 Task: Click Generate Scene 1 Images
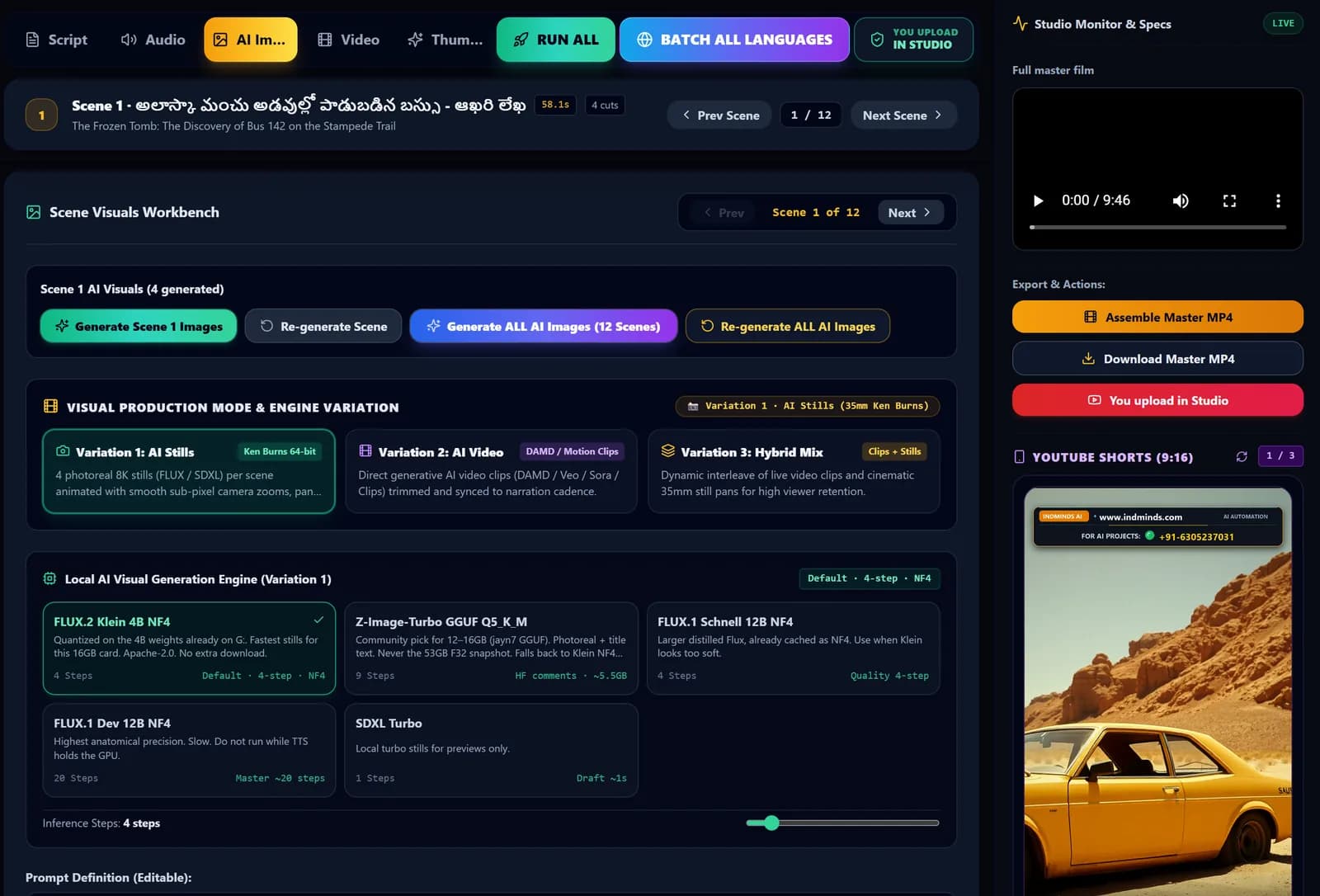(139, 327)
